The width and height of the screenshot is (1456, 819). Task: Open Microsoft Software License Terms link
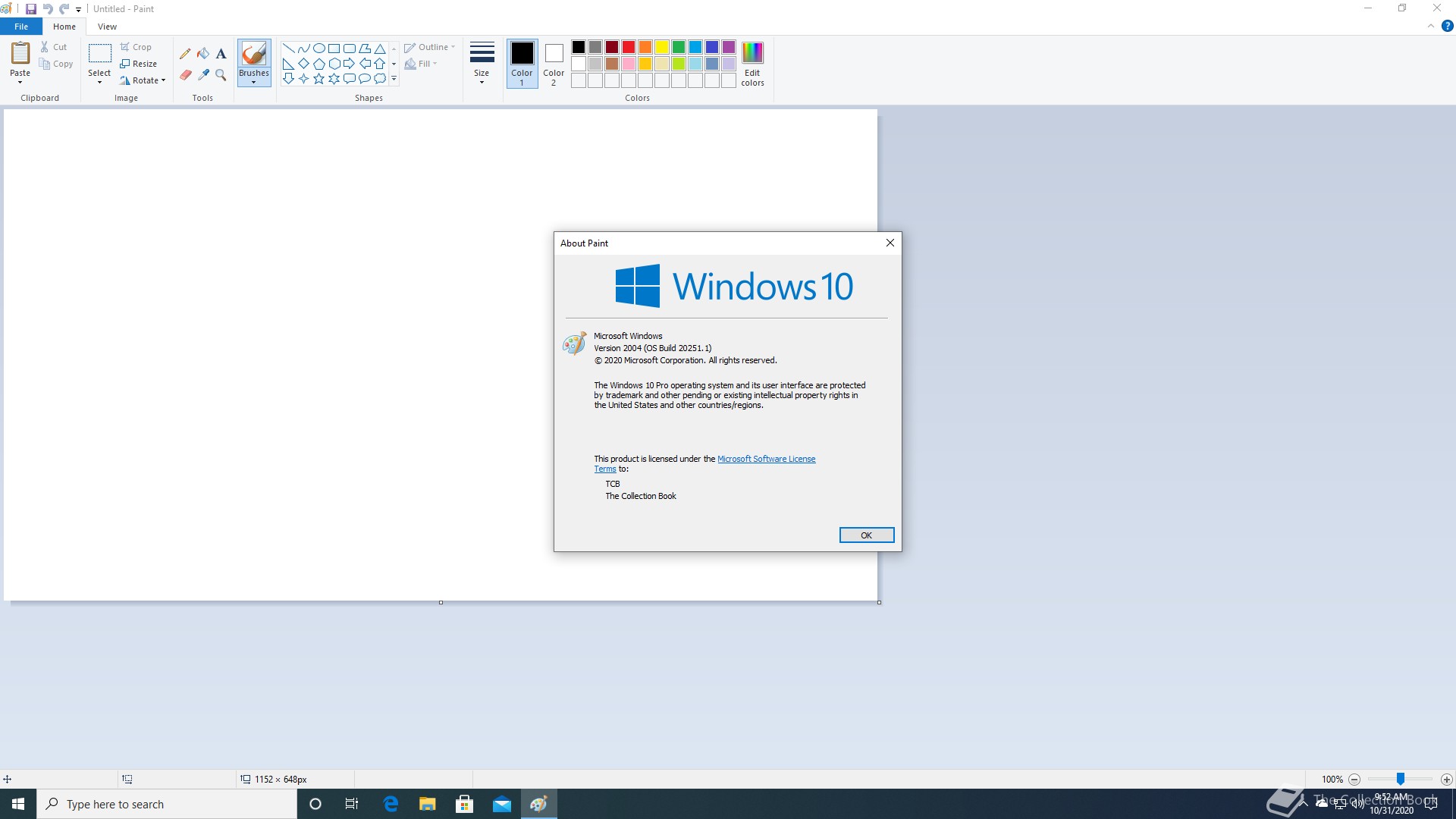point(766,459)
